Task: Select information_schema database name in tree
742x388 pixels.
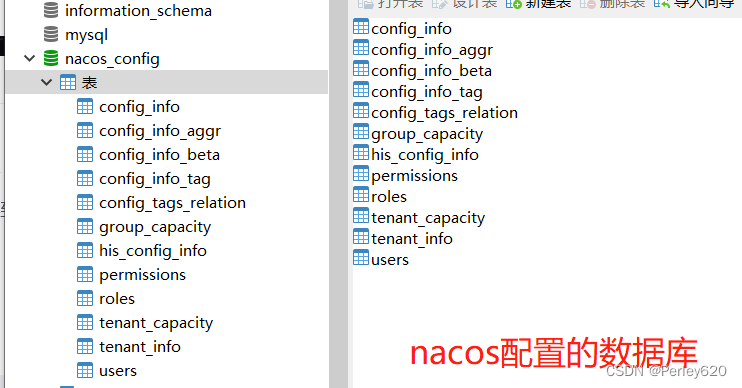Action: (x=138, y=11)
